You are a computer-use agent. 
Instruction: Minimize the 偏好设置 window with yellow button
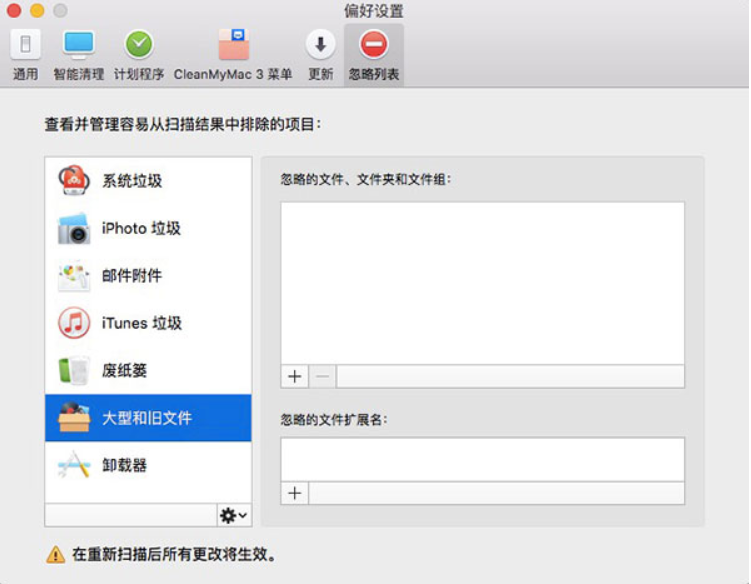[37, 10]
